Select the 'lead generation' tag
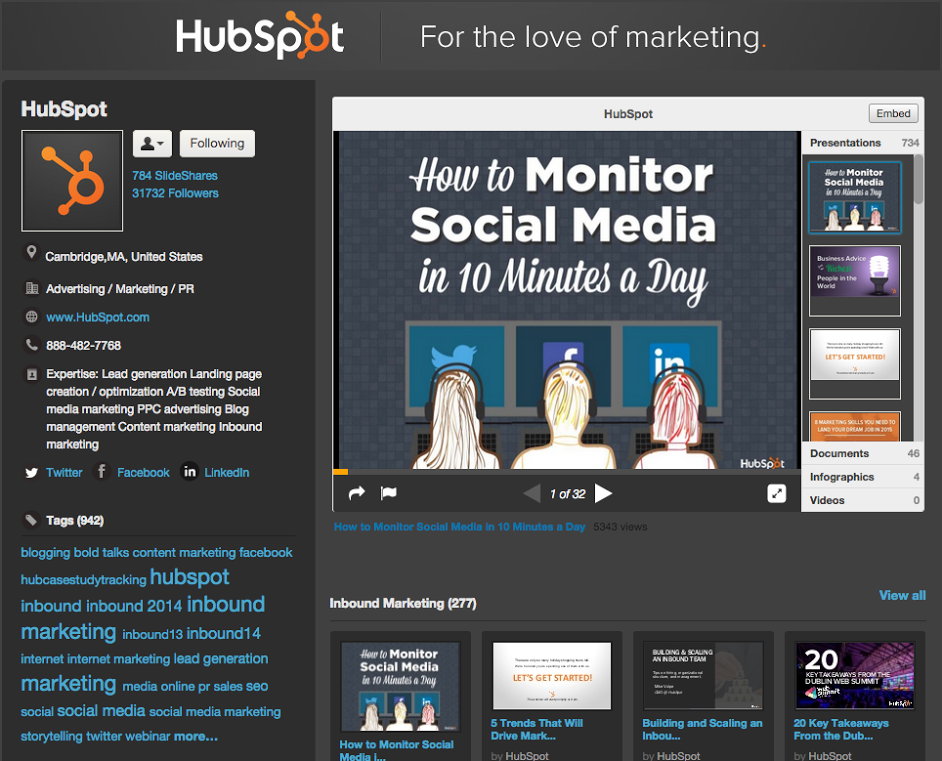 pos(220,659)
